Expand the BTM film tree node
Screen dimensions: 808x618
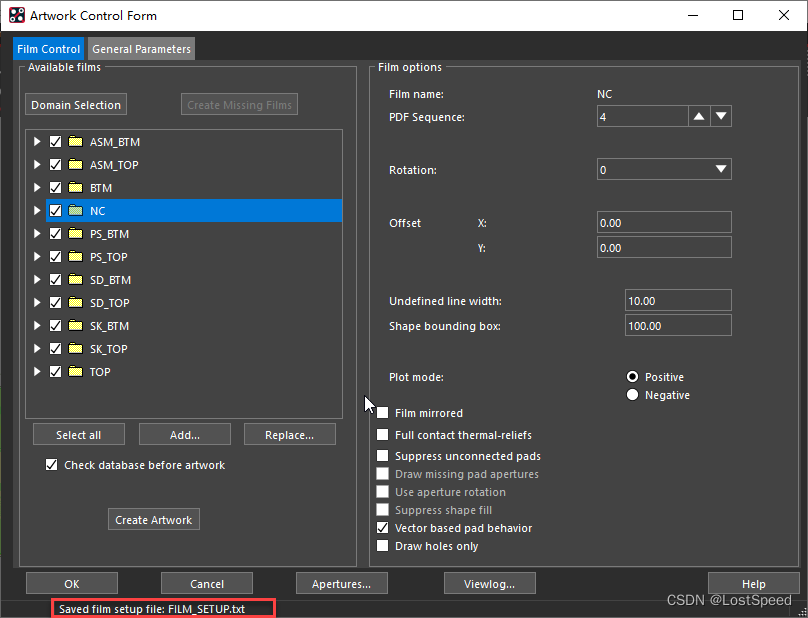(38, 188)
